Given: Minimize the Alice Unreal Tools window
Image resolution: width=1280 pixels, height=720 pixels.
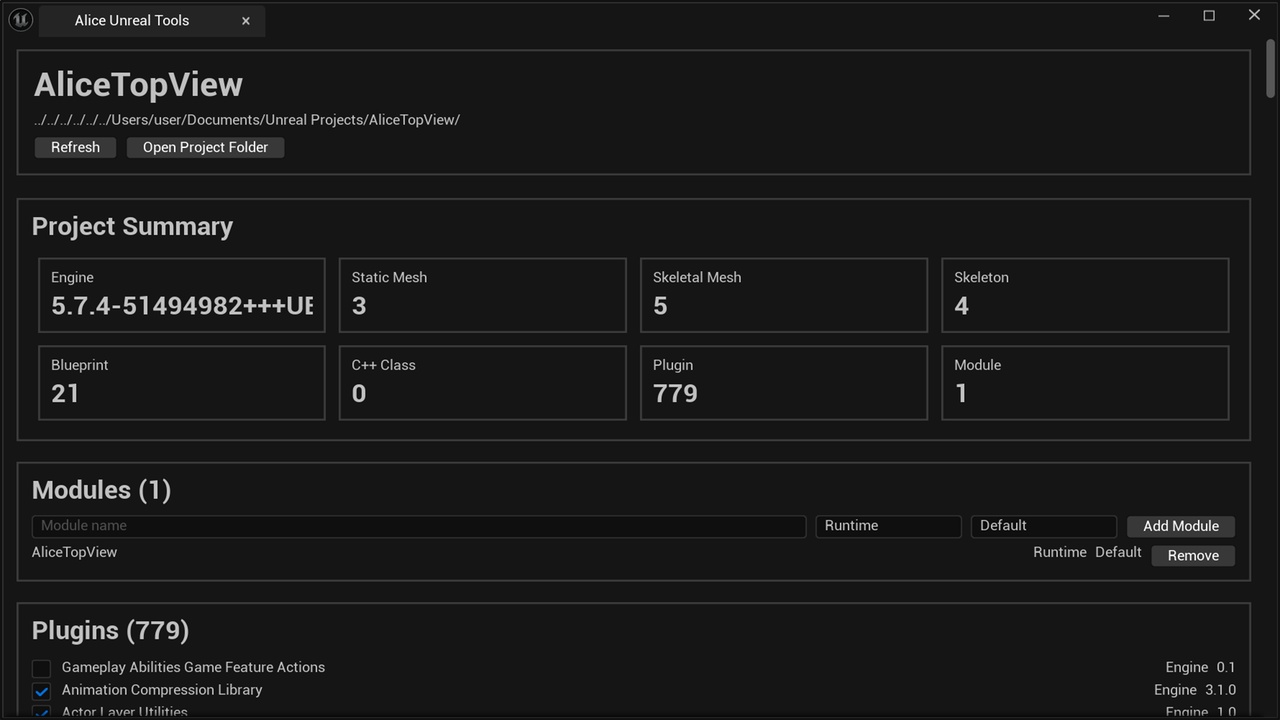Looking at the screenshot, I should click(x=1164, y=15).
